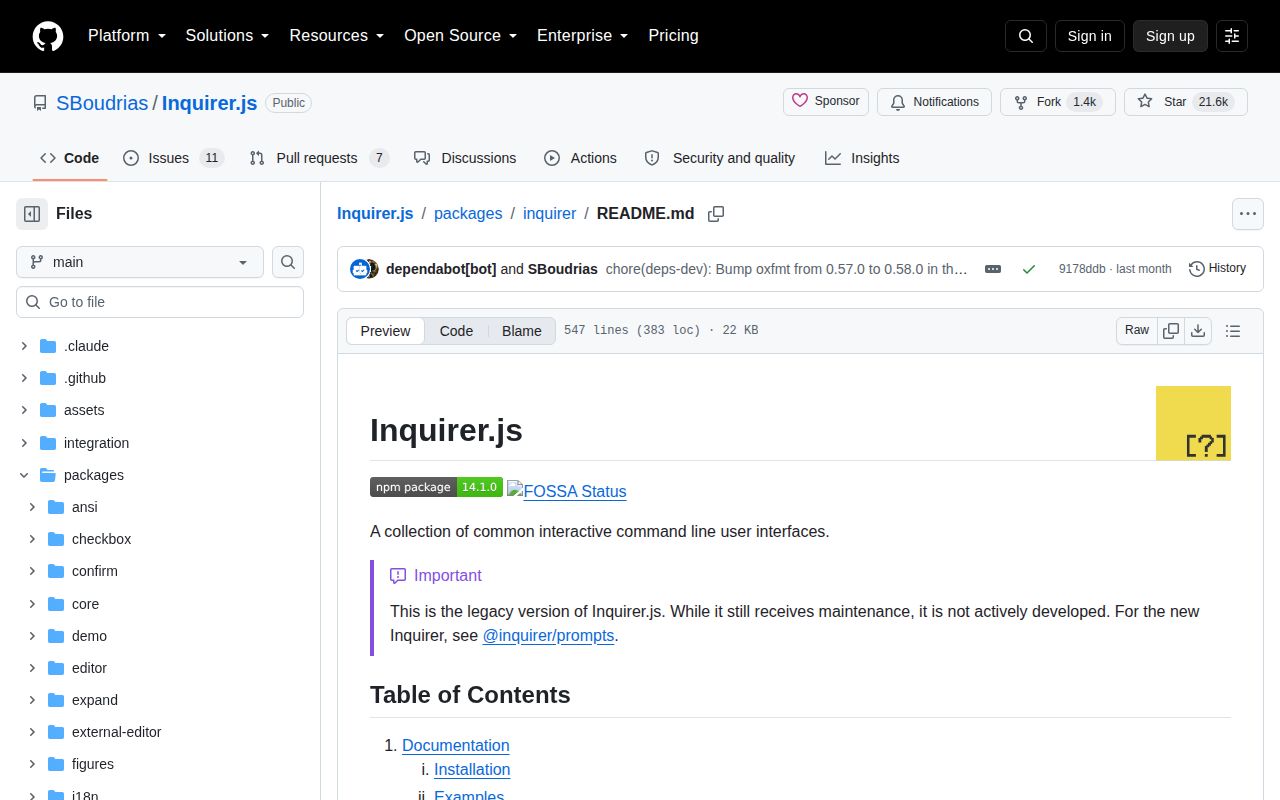
Task: Open the Pull requests tab
Action: [319, 158]
